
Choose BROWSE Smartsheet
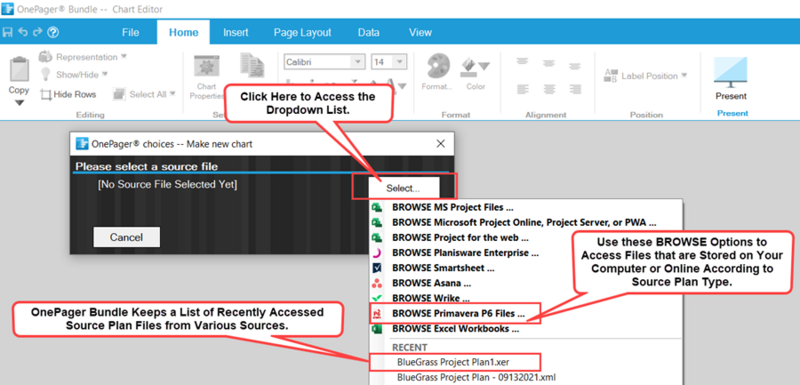tap(526, 268)
